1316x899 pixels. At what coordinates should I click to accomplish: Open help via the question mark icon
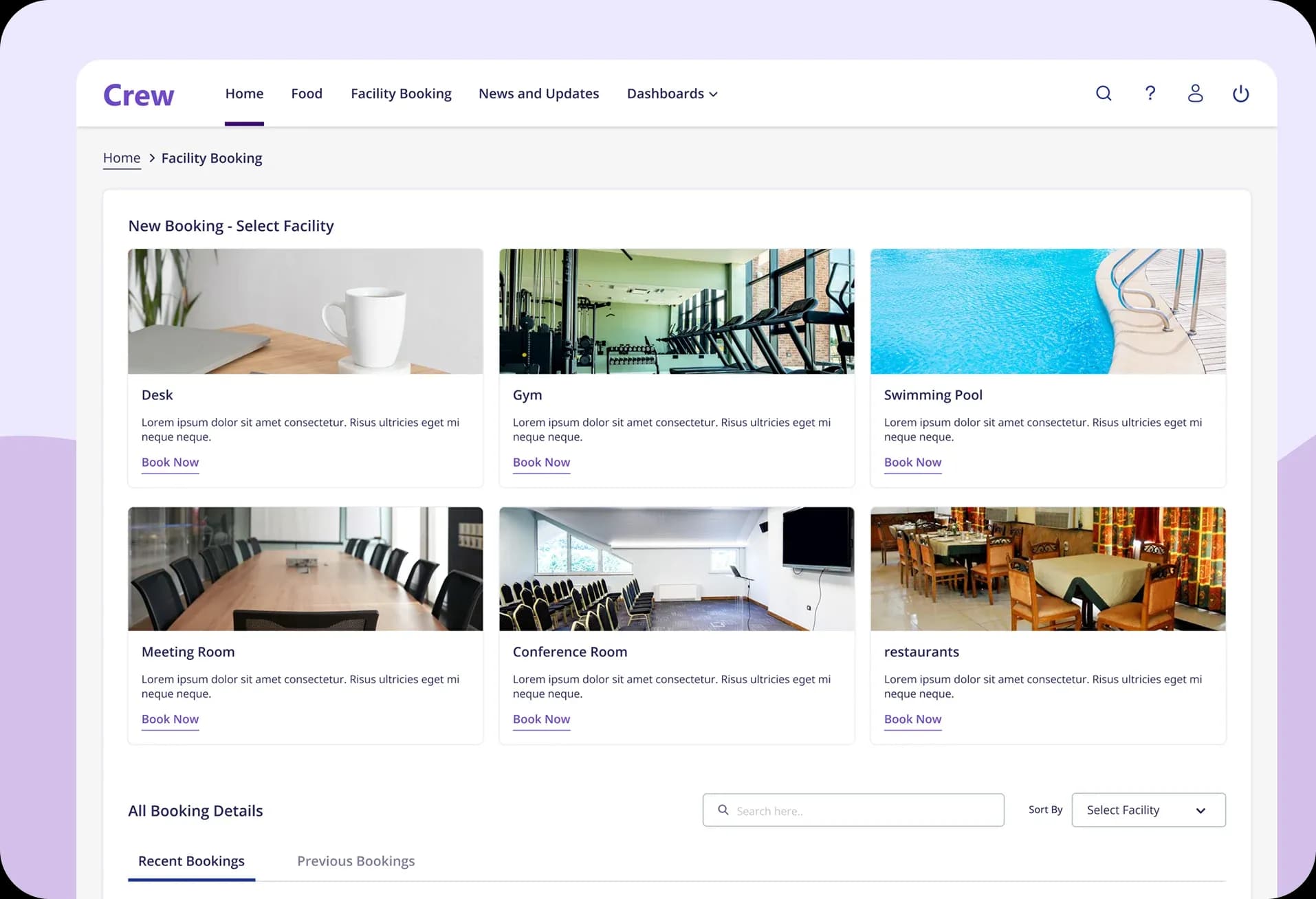1150,93
